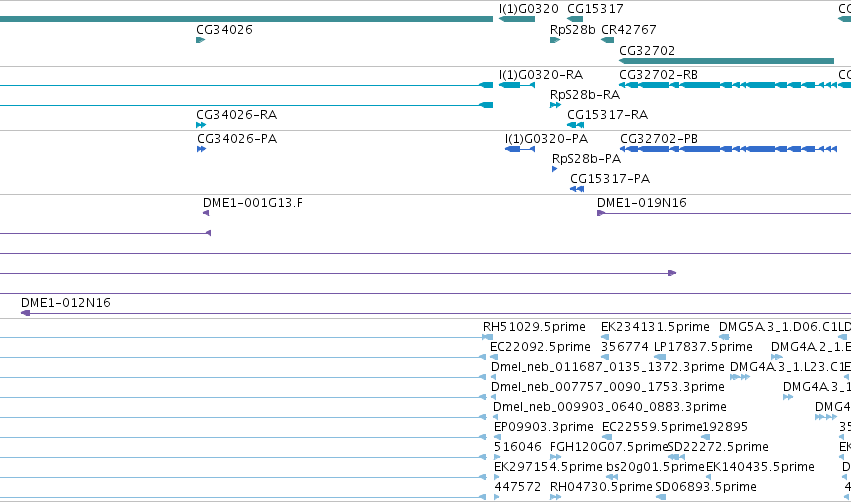Open the 516046 EST feature
The height and width of the screenshot is (502, 851).
[496, 457]
